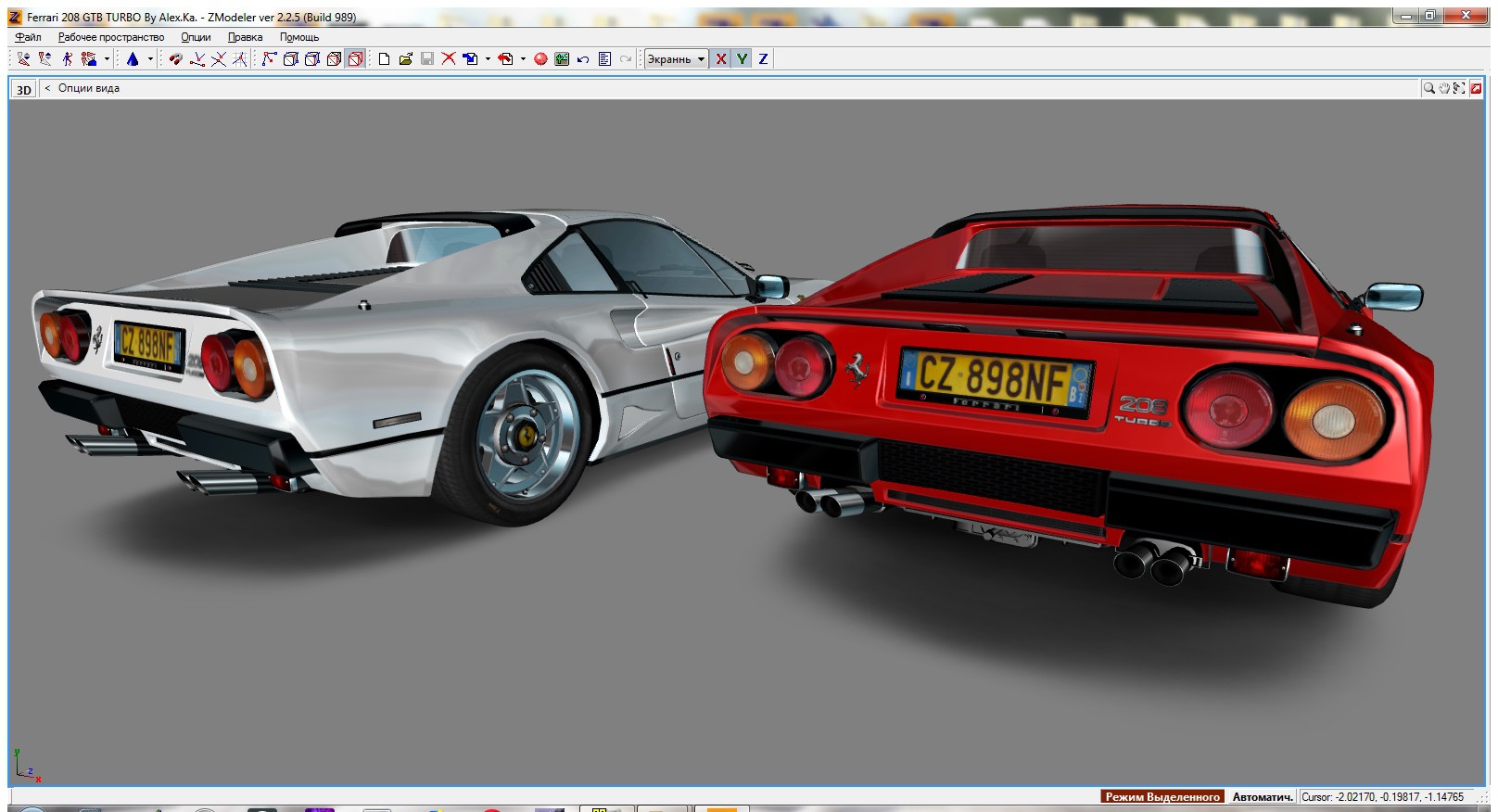Screen dimensions: 1498x812
Task: Click the red X delete icon
Action: [x=449, y=58]
